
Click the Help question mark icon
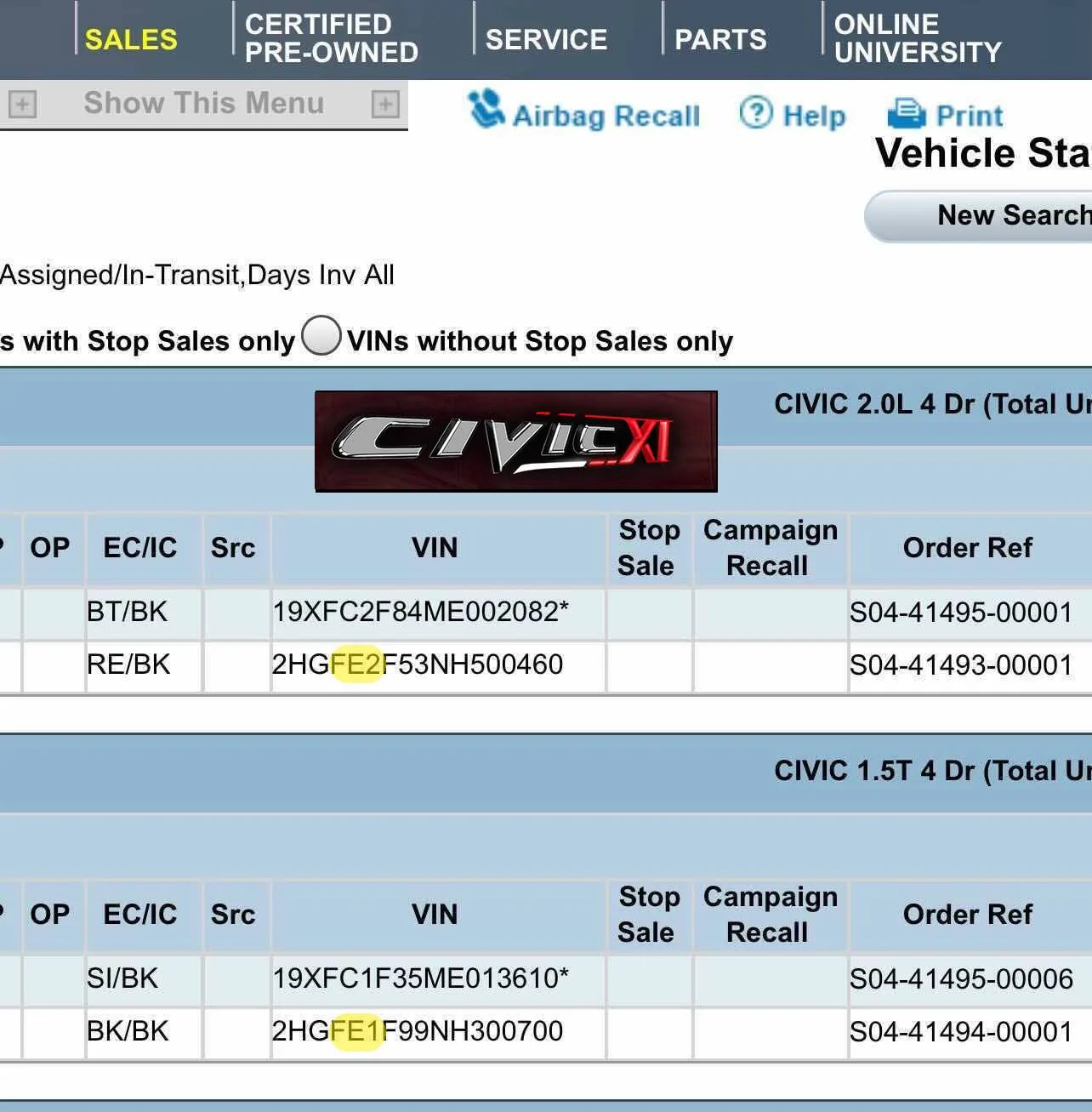pos(755,113)
